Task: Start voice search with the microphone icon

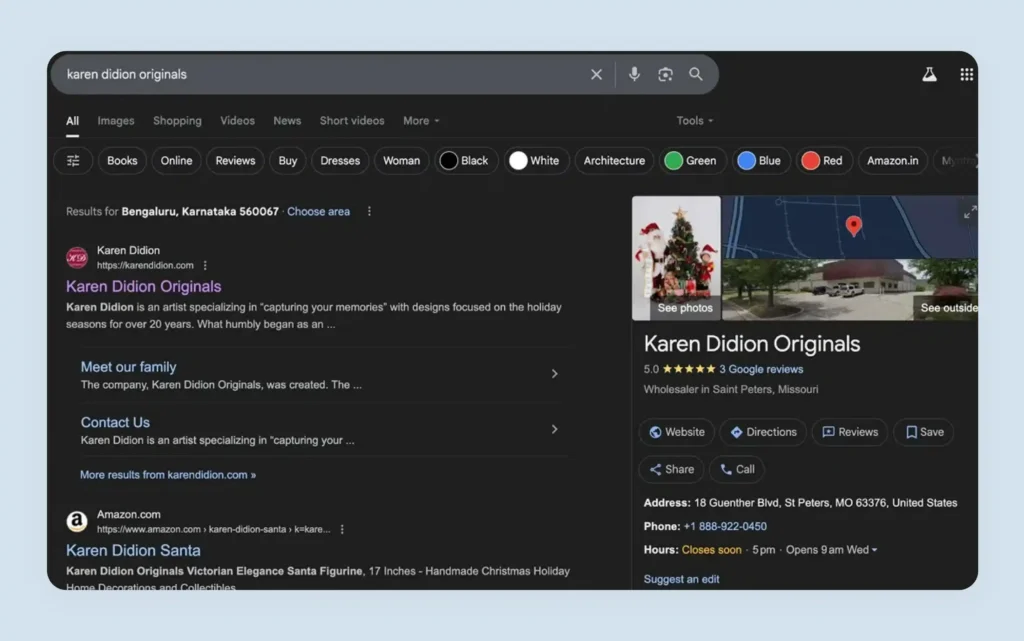Action: point(633,74)
